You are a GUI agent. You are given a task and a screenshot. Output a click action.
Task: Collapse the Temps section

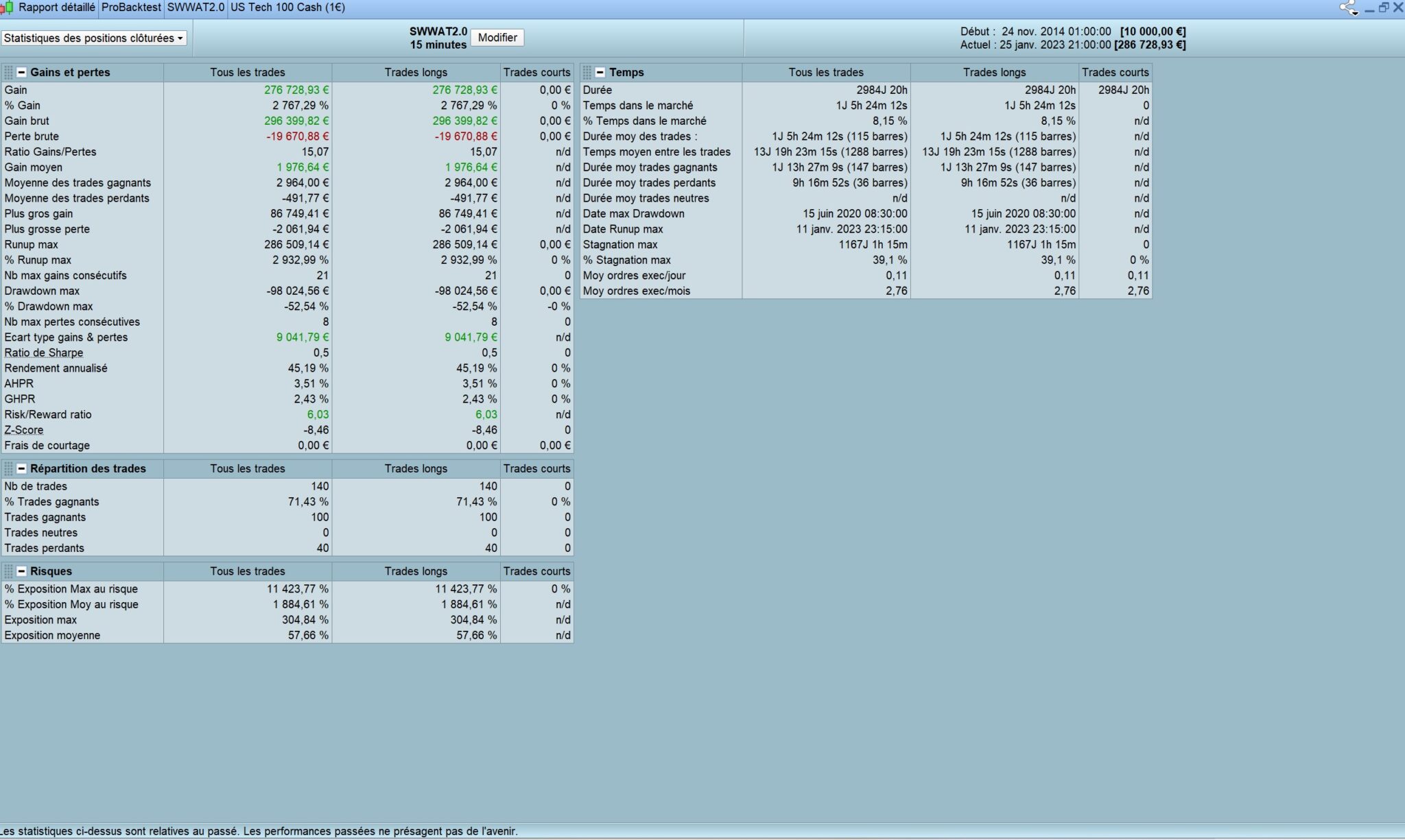[x=600, y=73]
